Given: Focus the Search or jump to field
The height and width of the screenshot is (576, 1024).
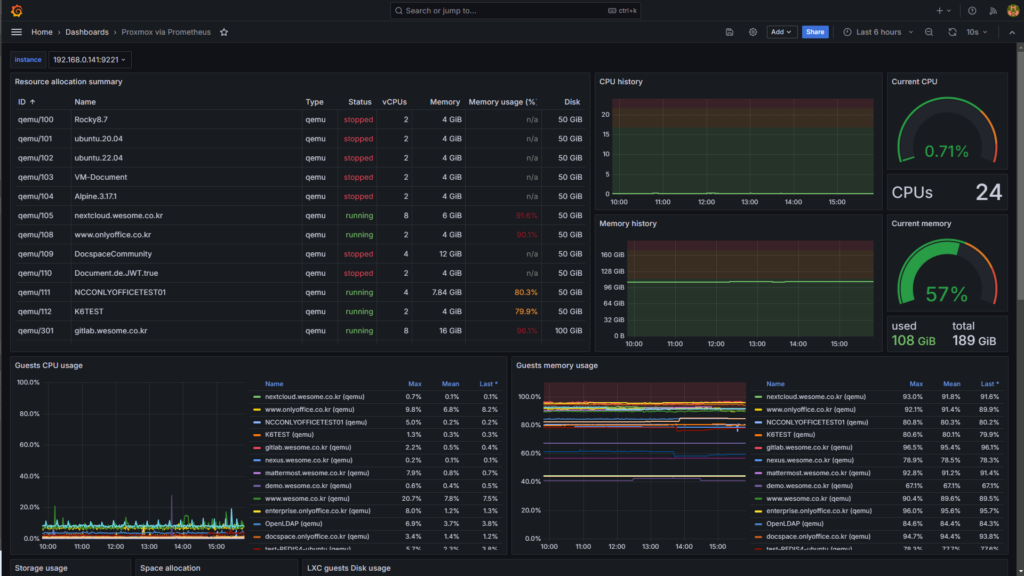Looking at the screenshot, I should tap(515, 10).
